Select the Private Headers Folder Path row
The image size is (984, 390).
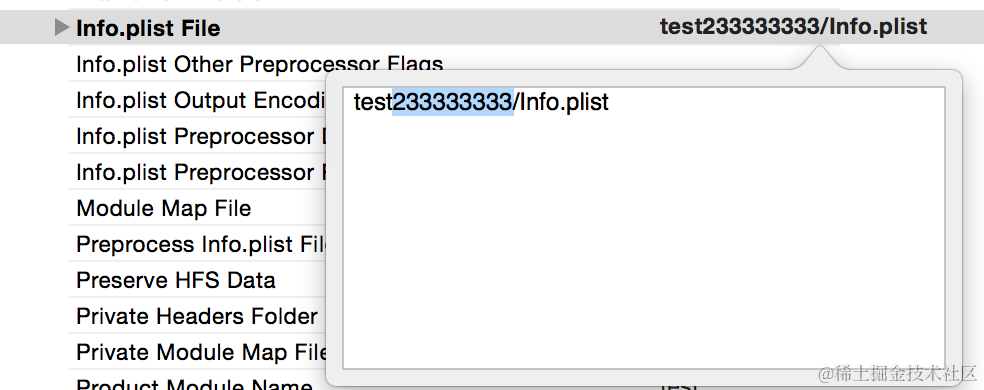coord(197,316)
